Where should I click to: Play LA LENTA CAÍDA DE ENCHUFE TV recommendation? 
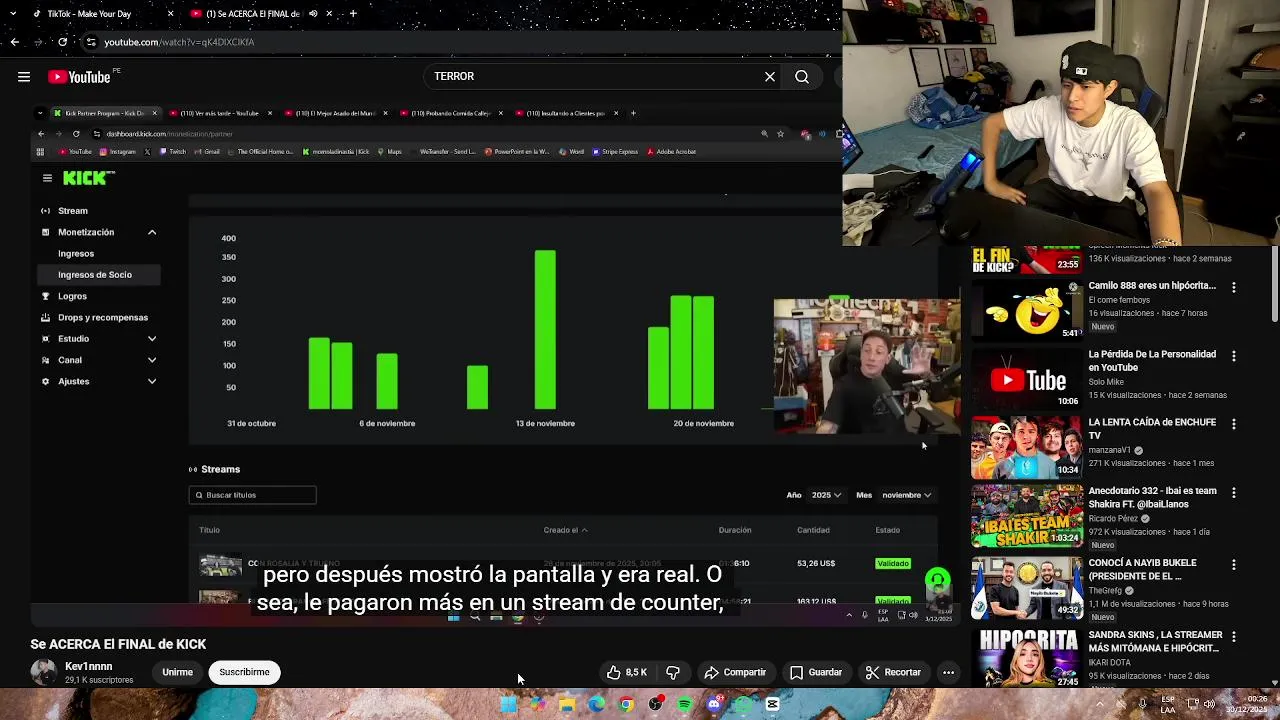coord(1027,447)
